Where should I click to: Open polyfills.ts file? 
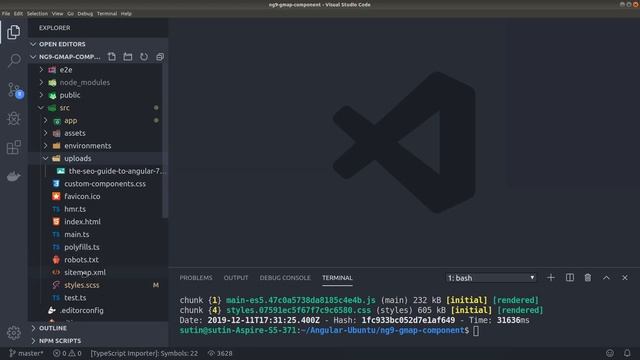pyautogui.click(x=82, y=247)
